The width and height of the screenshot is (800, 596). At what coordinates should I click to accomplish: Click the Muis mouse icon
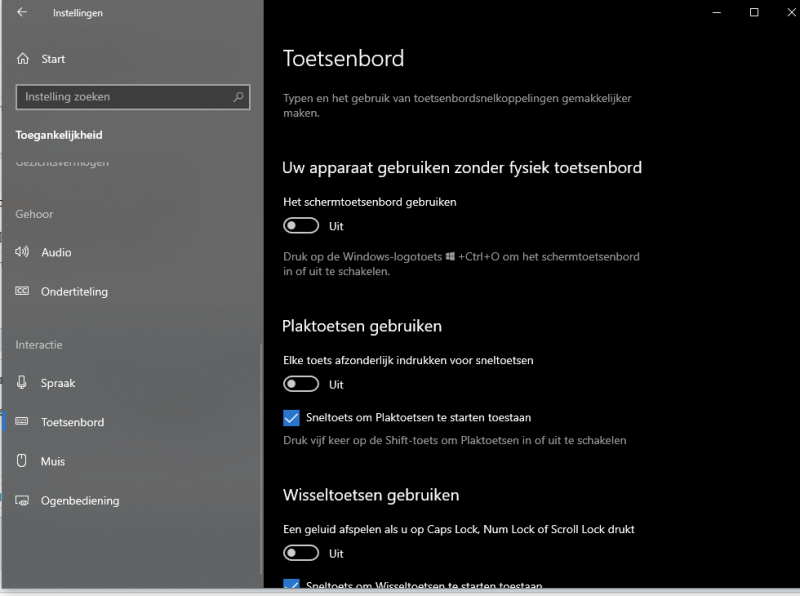click(x=22, y=461)
